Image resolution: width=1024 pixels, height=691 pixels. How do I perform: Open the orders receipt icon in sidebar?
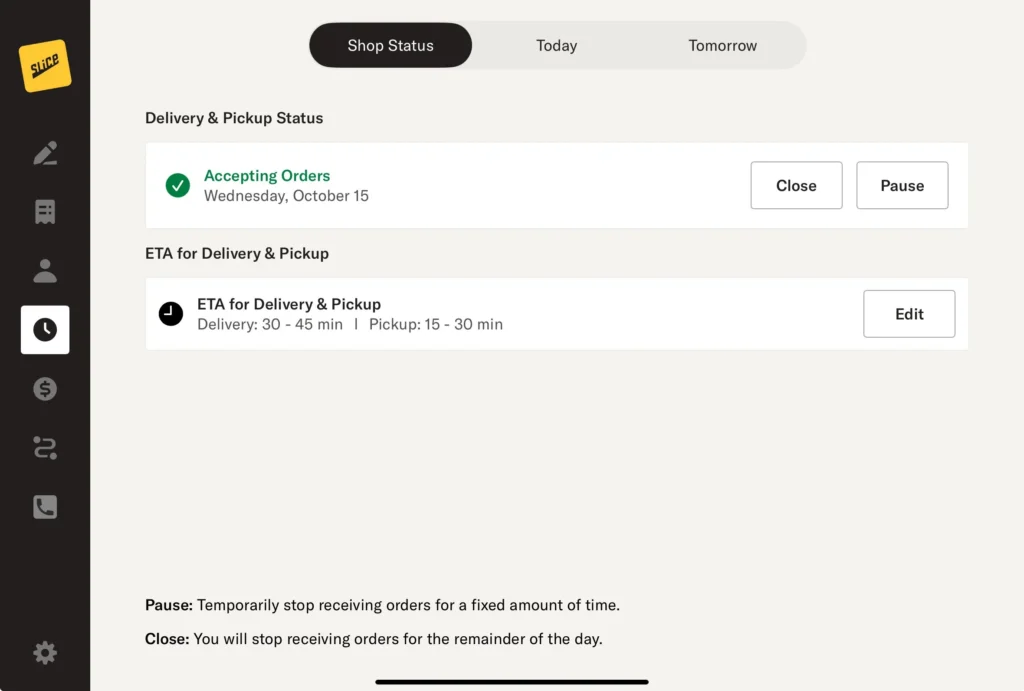coord(45,212)
